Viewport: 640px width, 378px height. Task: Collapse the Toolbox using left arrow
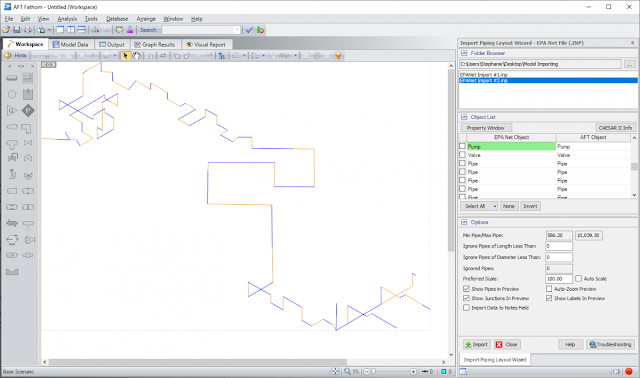point(10,66)
